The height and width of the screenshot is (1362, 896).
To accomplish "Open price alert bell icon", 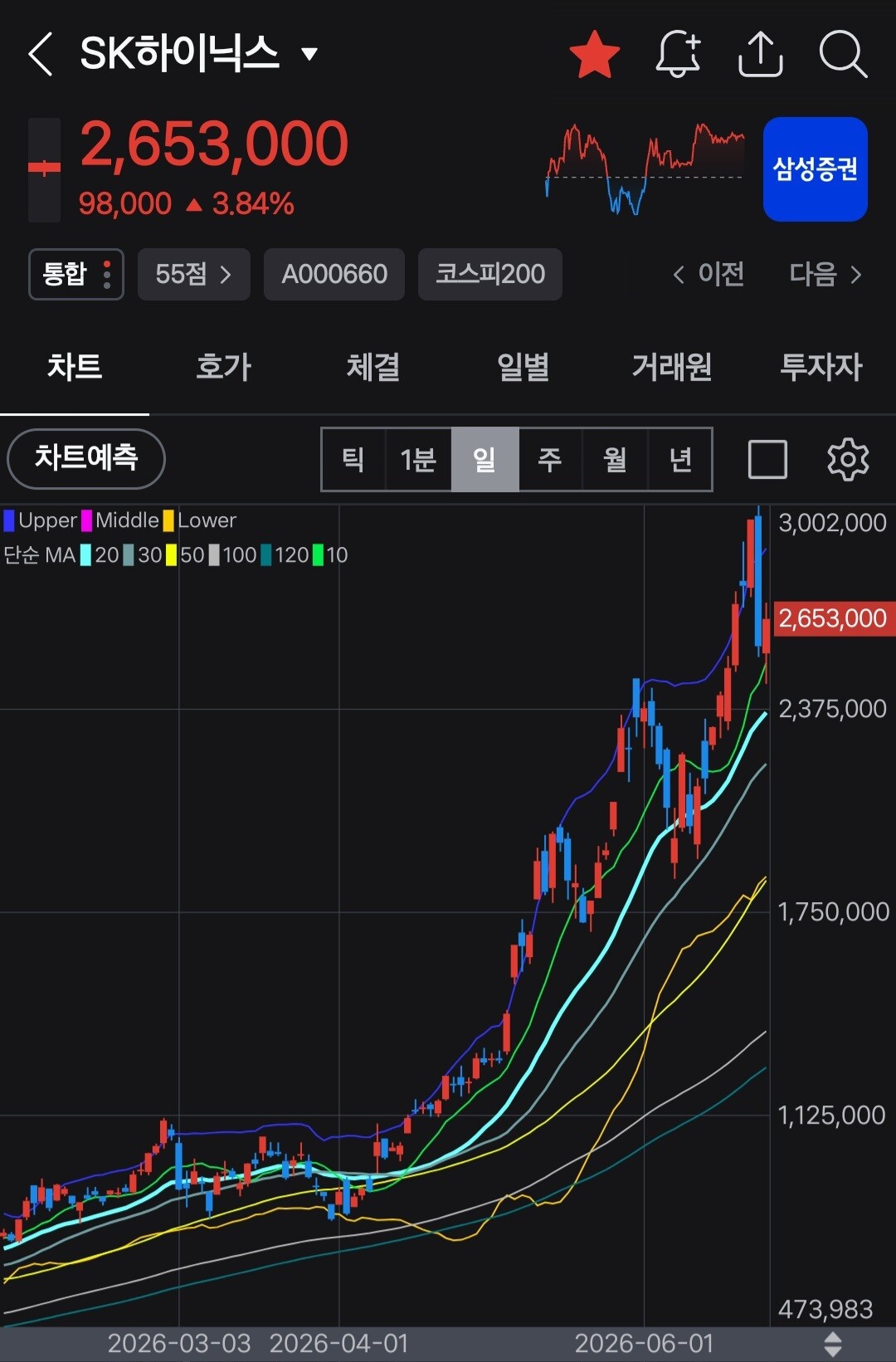I will (x=678, y=55).
